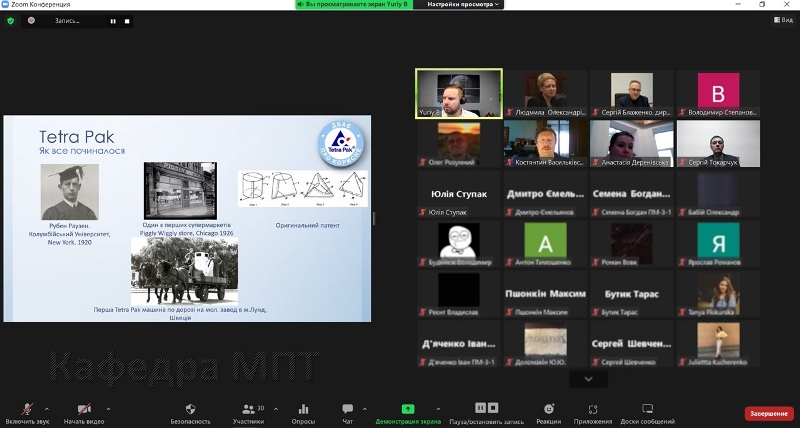Image resolution: width=800 pixels, height=428 pixels.
Task: Open the Чат chat panel
Action: [x=347, y=413]
